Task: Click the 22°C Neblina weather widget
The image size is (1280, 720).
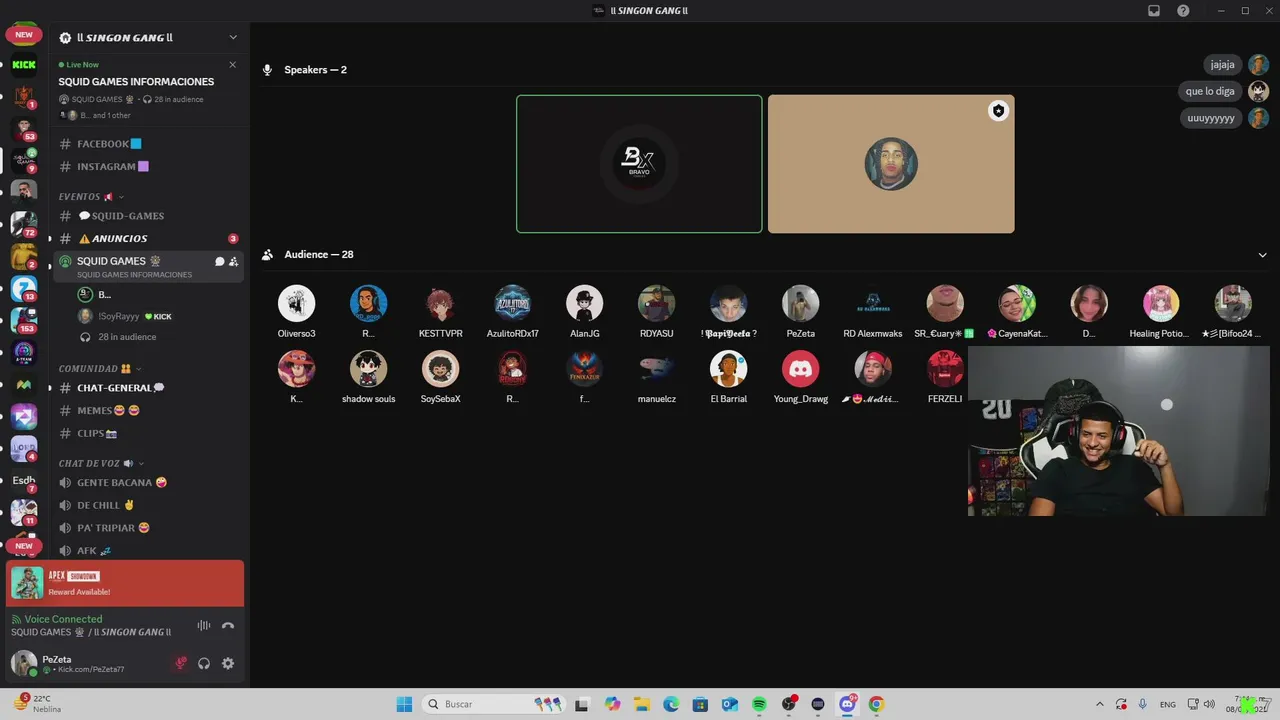Action: (37, 704)
